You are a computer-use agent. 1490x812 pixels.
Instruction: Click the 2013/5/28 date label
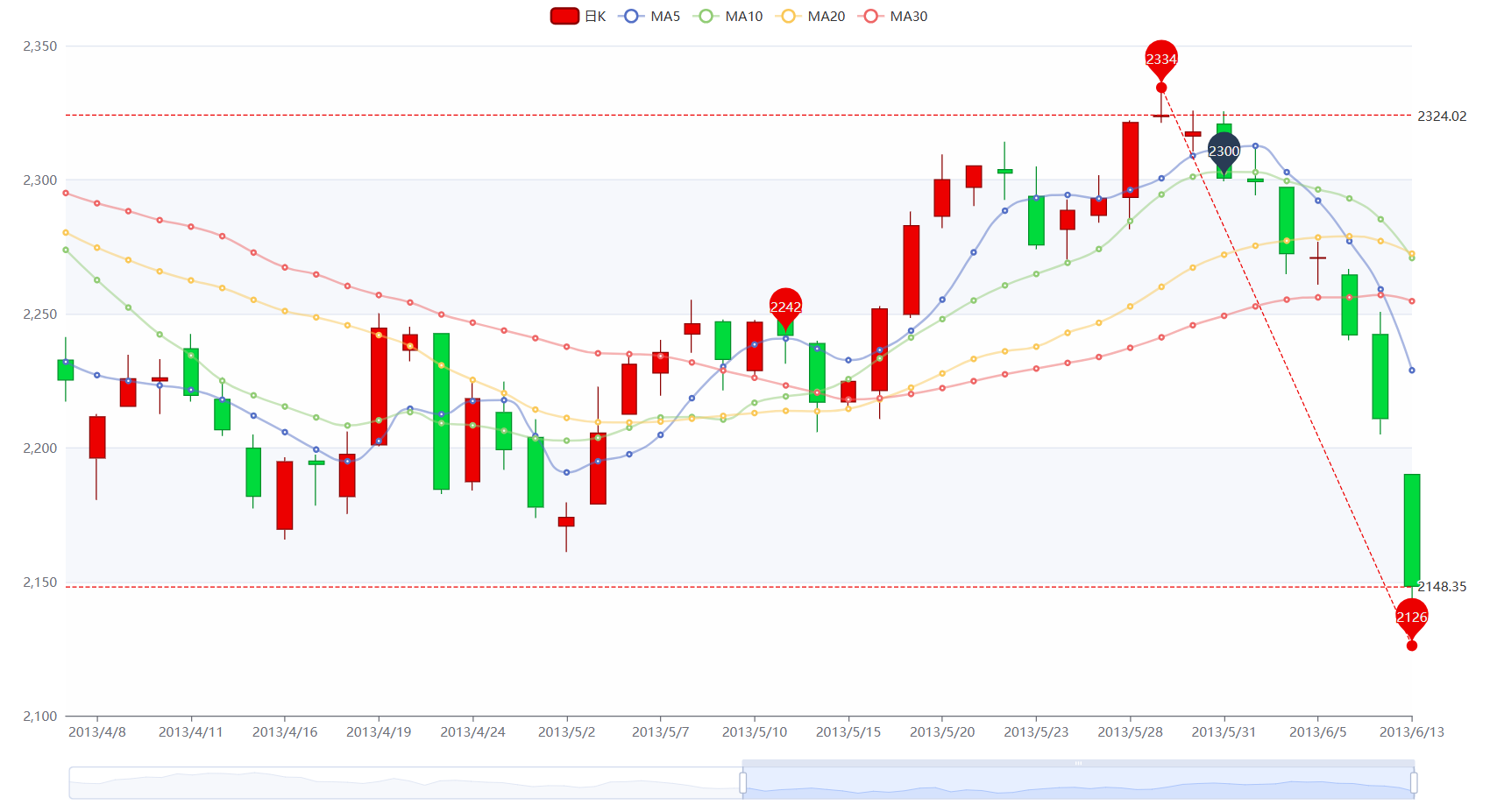(1131, 732)
